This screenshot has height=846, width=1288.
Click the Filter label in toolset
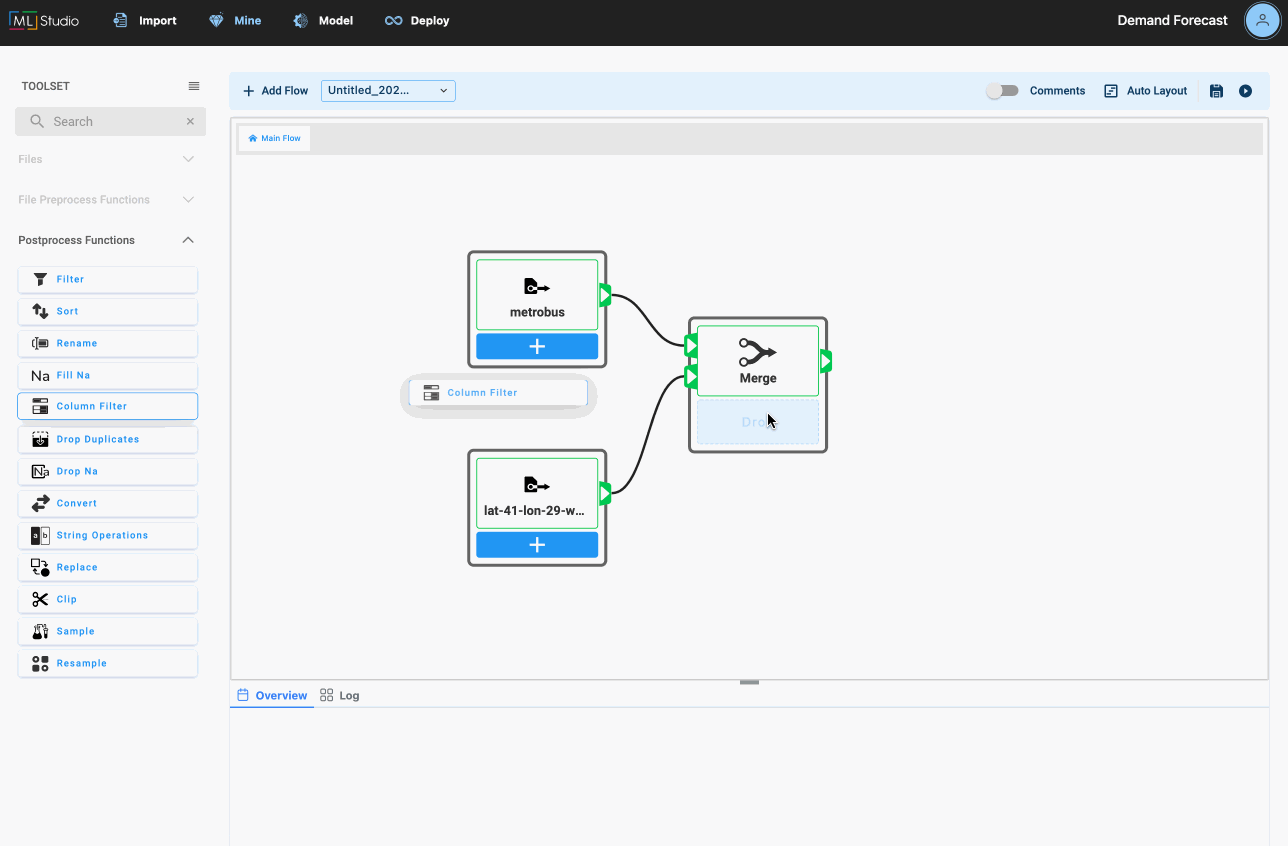click(x=70, y=279)
